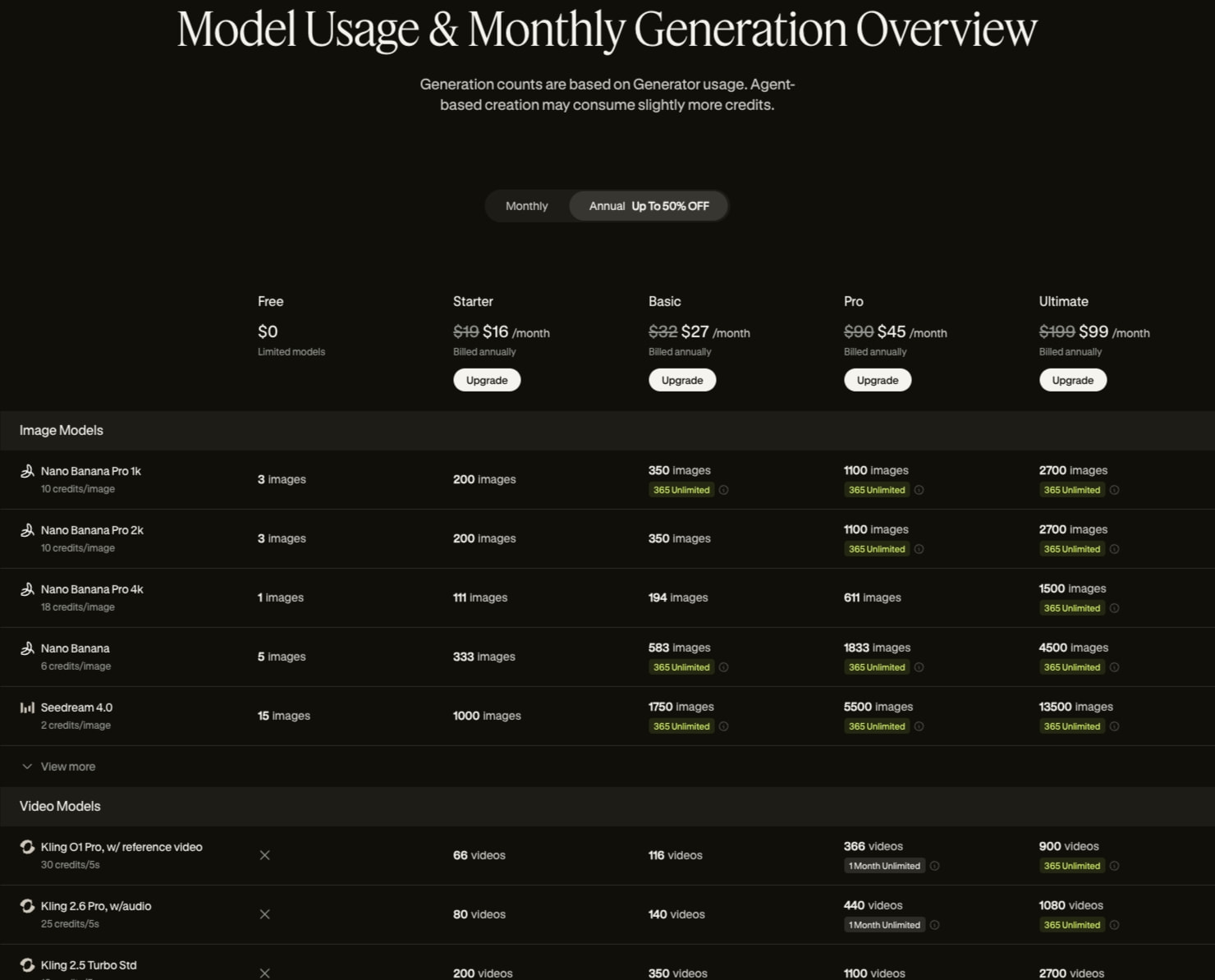Click the Nano Banana Pro 2k model icon
1215x980 pixels.
(27, 530)
